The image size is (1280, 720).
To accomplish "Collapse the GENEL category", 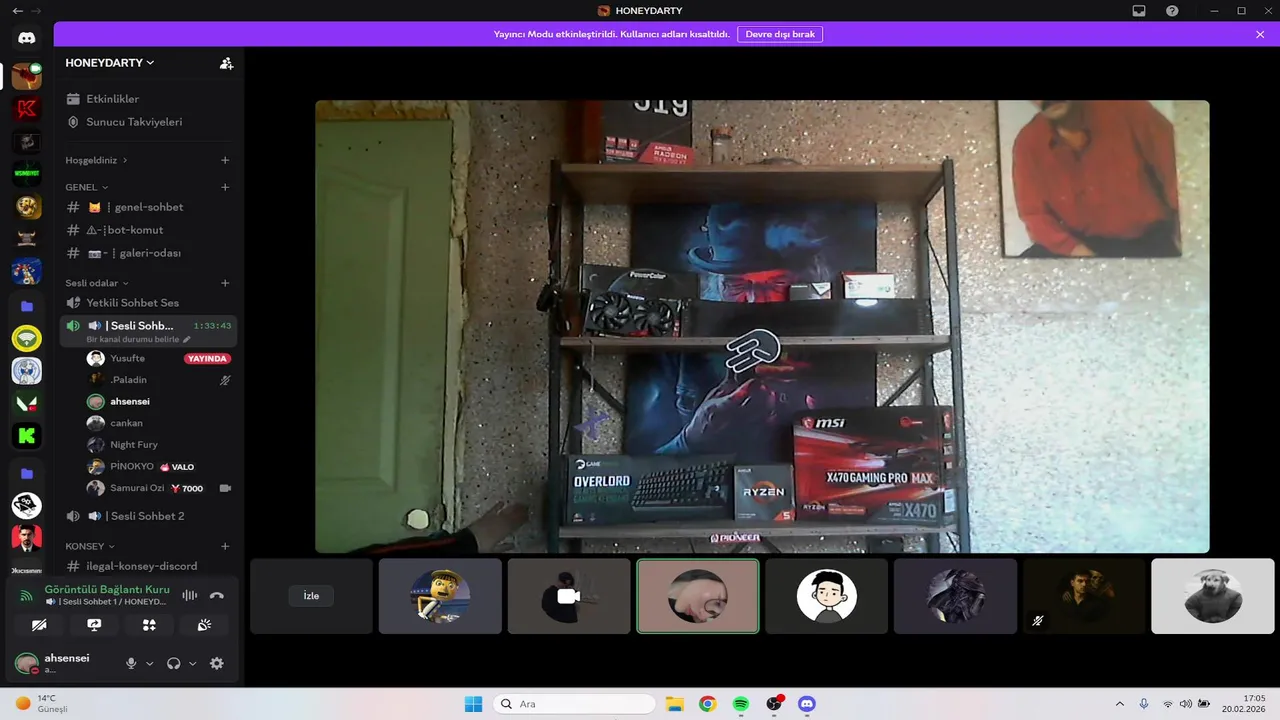I will point(87,187).
